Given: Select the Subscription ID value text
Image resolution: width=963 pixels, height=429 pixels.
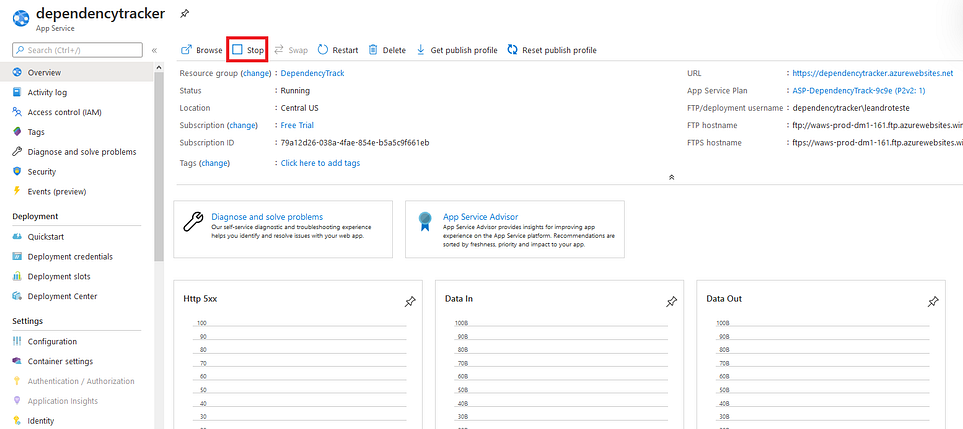Looking at the screenshot, I should 354,143.
